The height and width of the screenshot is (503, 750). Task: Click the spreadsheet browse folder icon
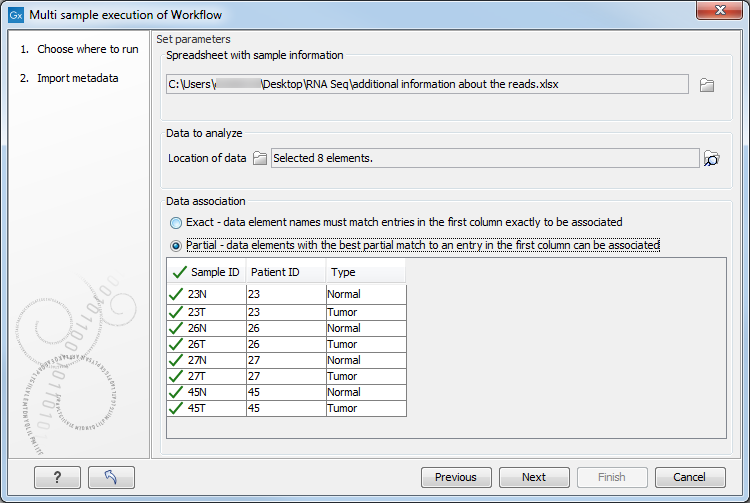pyautogui.click(x=707, y=85)
